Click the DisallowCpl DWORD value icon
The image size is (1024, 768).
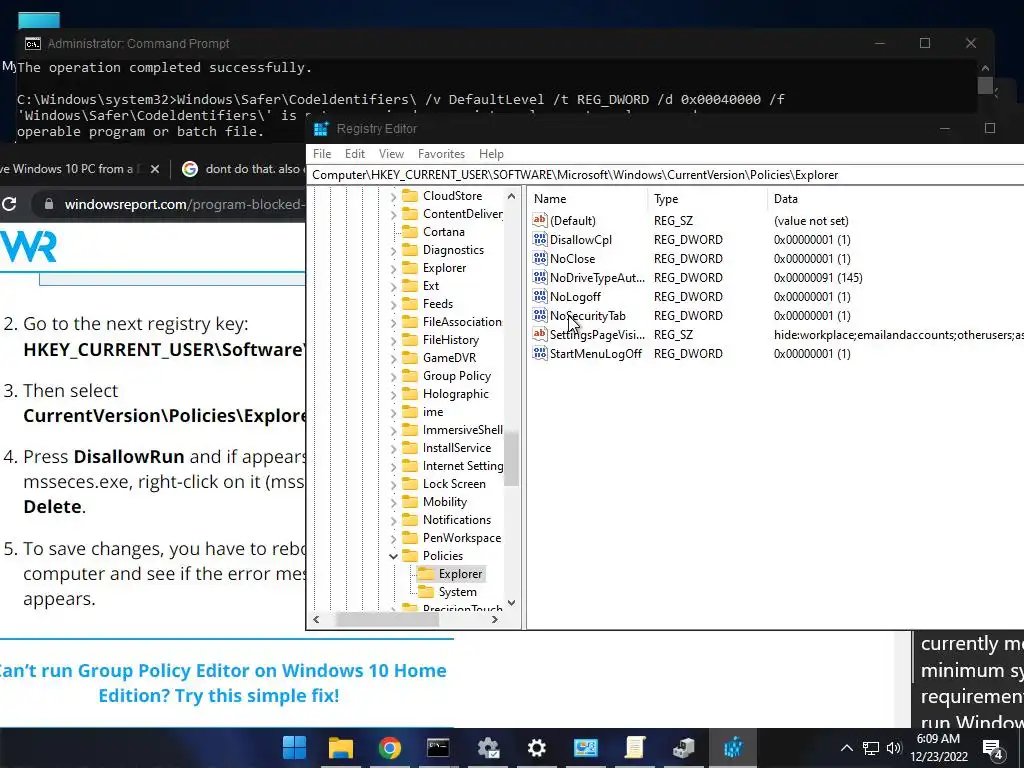pyautogui.click(x=539, y=240)
